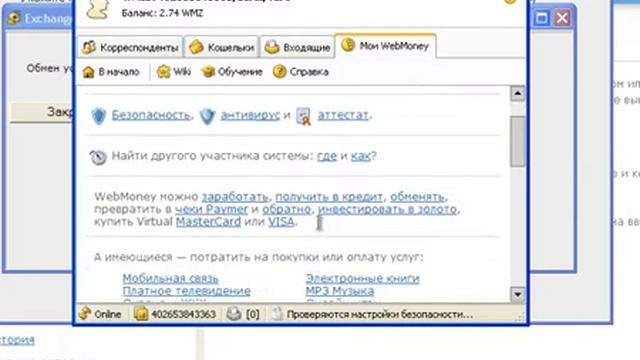The width and height of the screenshot is (640, 360).
Task: Click the shield icon beside антивирус
Action: [207, 116]
